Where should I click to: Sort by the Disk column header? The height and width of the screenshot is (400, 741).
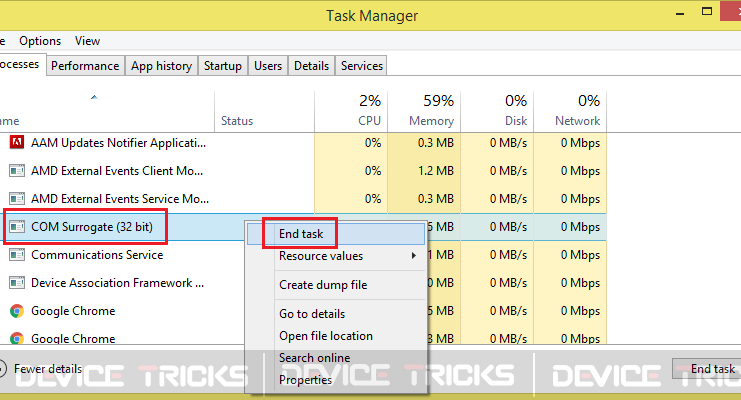click(497, 112)
